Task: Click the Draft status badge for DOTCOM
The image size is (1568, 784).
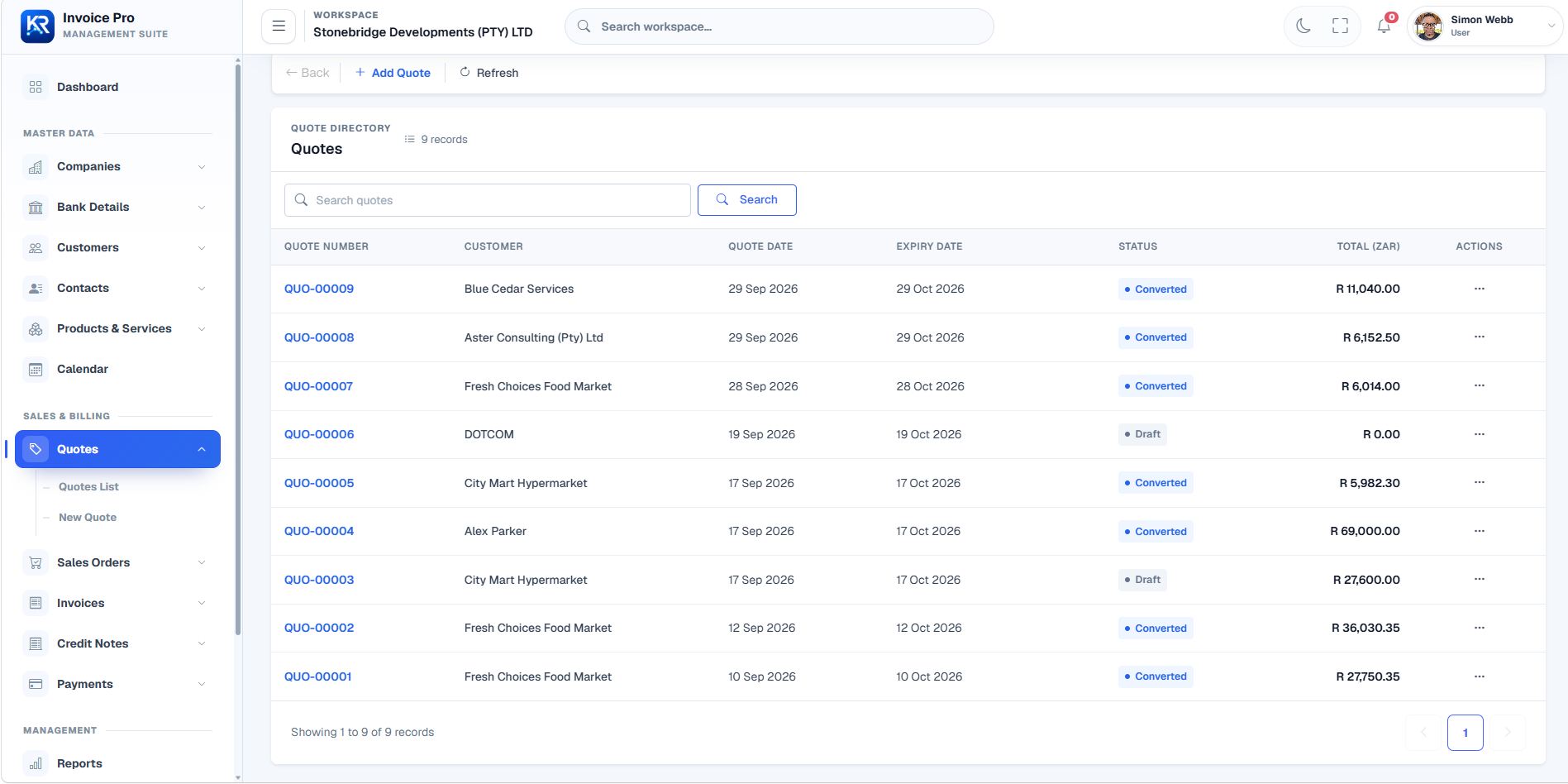Action: 1142,434
